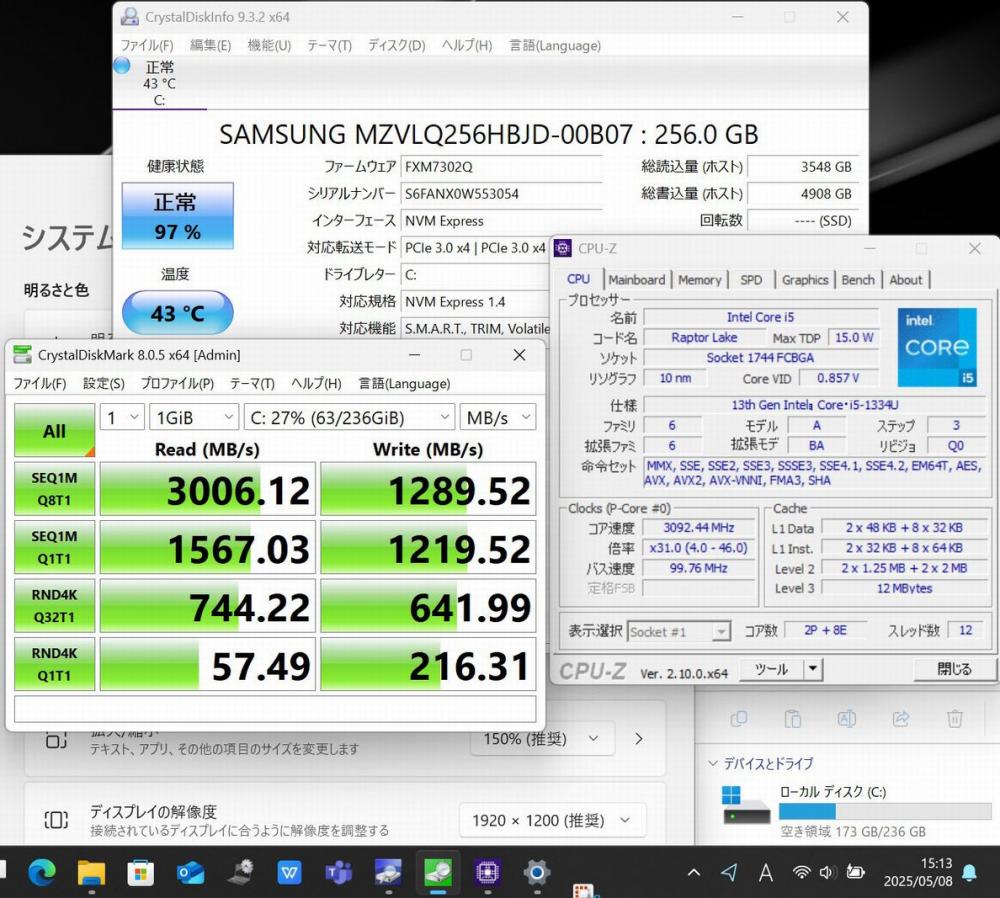Open the 1920 × 1200 resolution dropdown
The image size is (1000, 898).
(x=552, y=820)
